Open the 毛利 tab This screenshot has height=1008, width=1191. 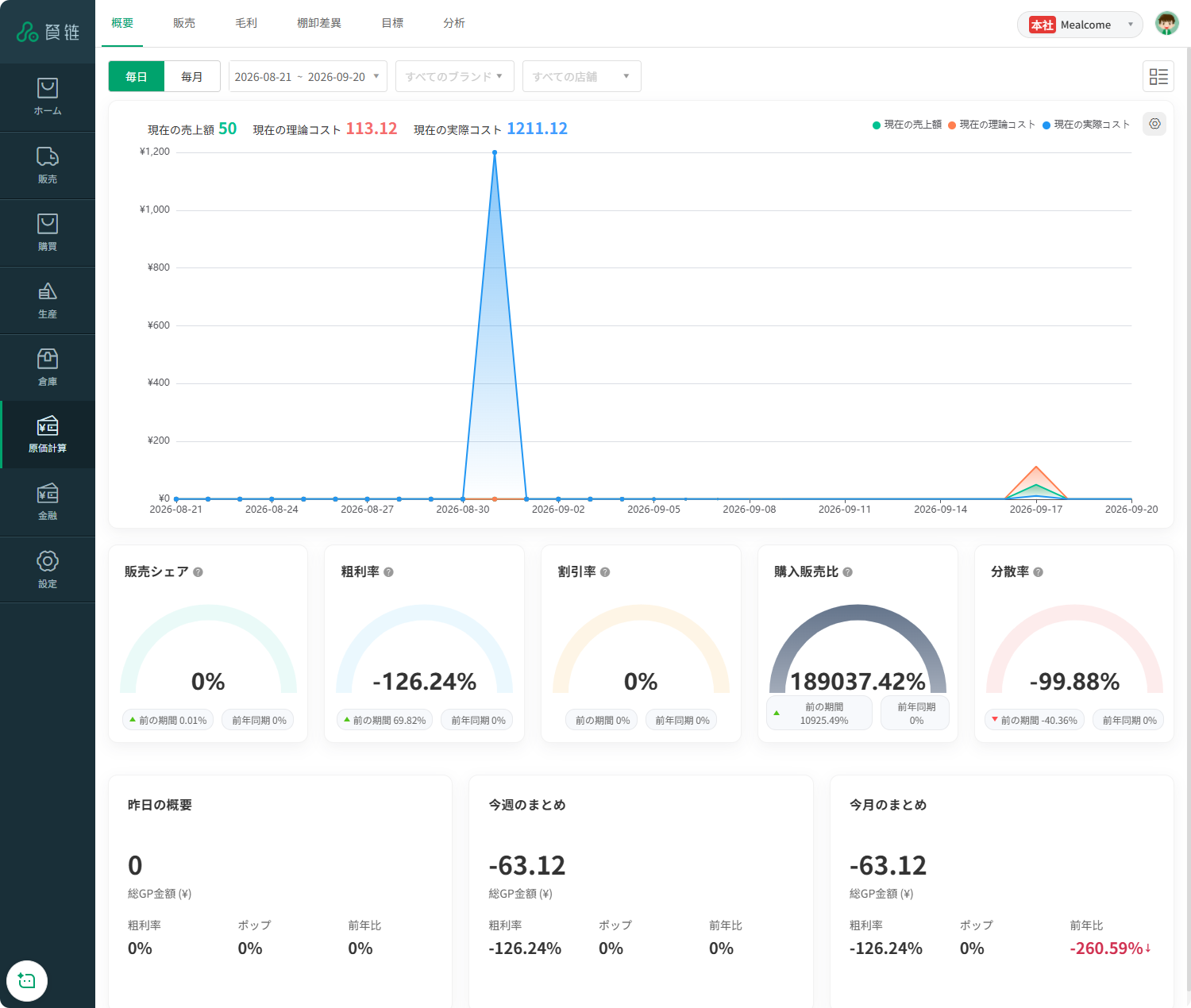[246, 23]
